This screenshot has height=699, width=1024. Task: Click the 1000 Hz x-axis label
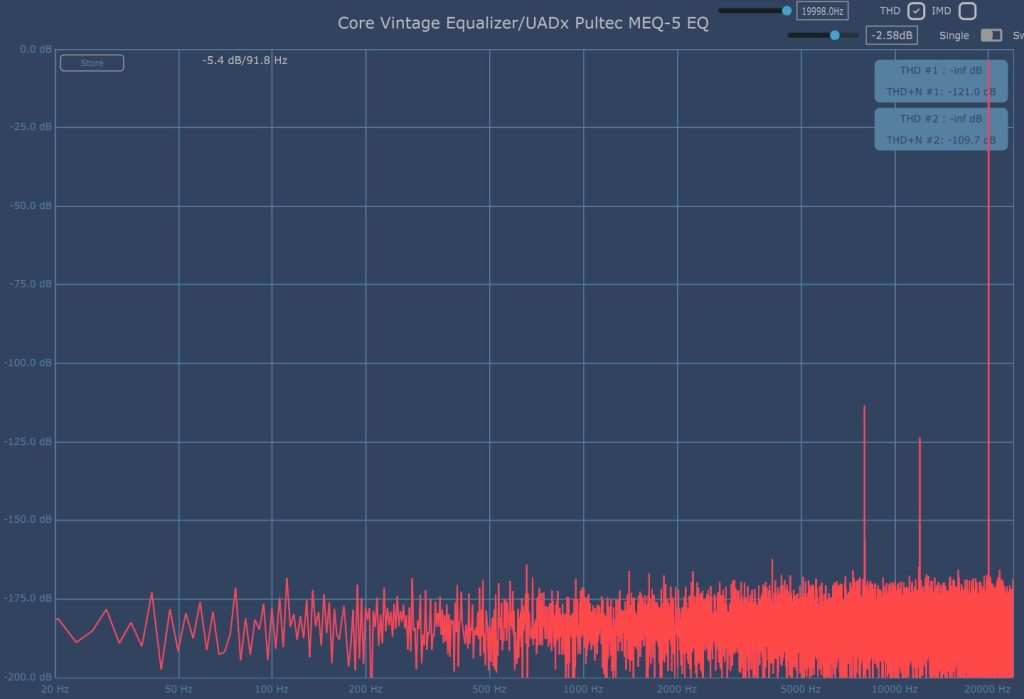pos(583,689)
